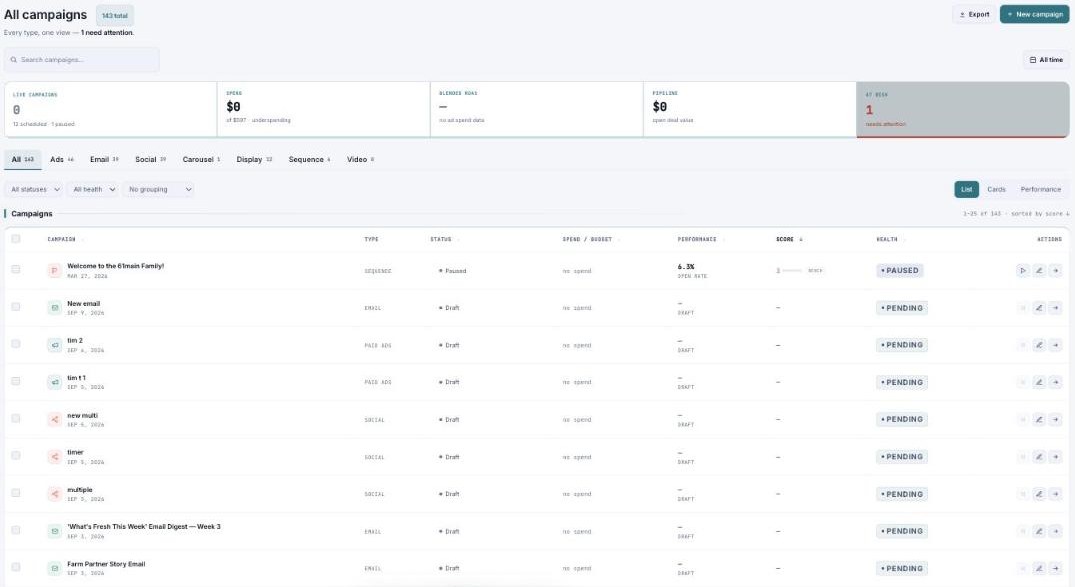The image size is (1075, 587).
Task: Click the megaphone icon beside tim 2
Action: [x=55, y=345]
